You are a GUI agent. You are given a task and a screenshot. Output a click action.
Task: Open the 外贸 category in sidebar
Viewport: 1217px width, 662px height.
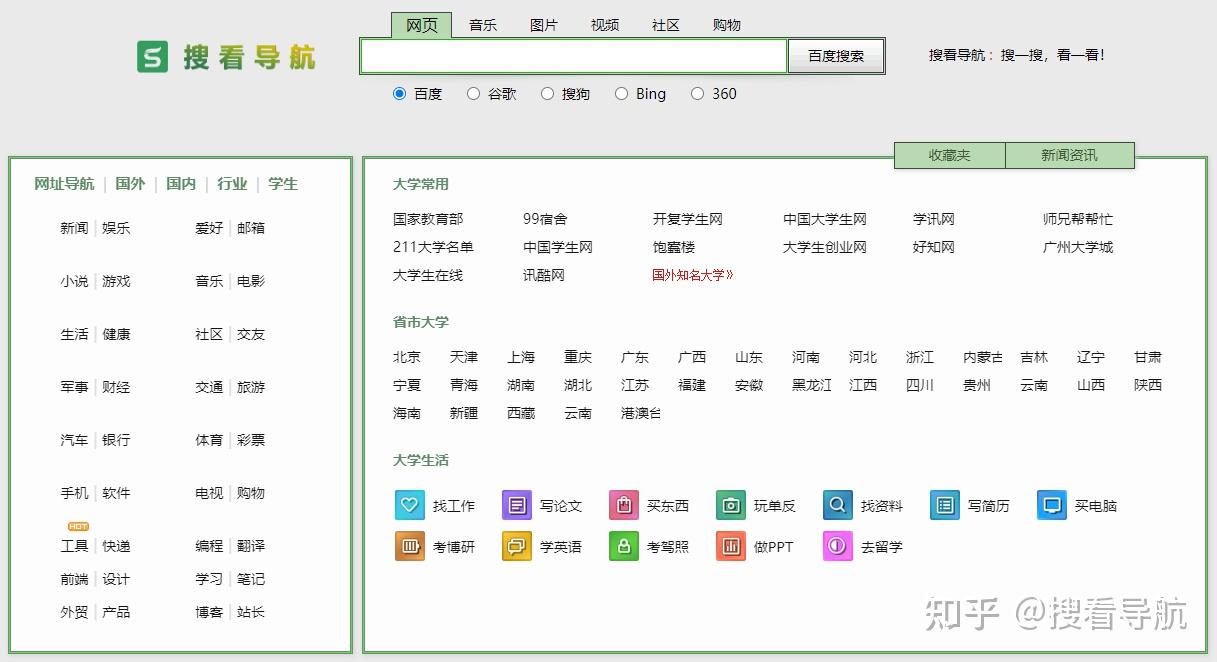click(x=74, y=612)
